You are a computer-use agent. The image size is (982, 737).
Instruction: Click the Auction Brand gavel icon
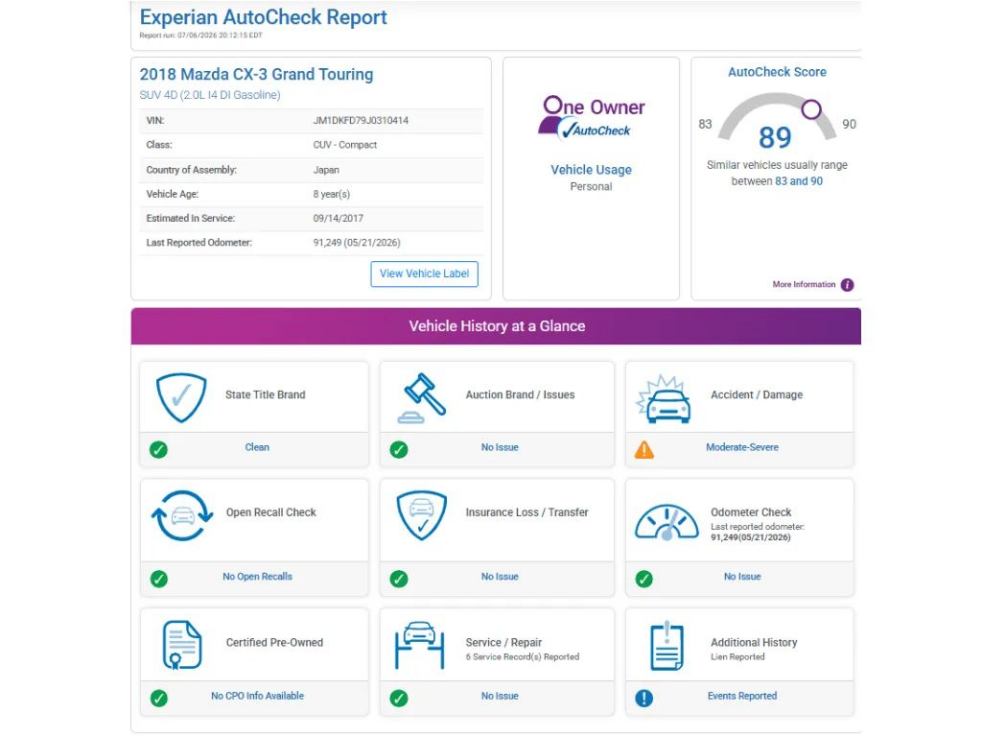tap(421, 398)
